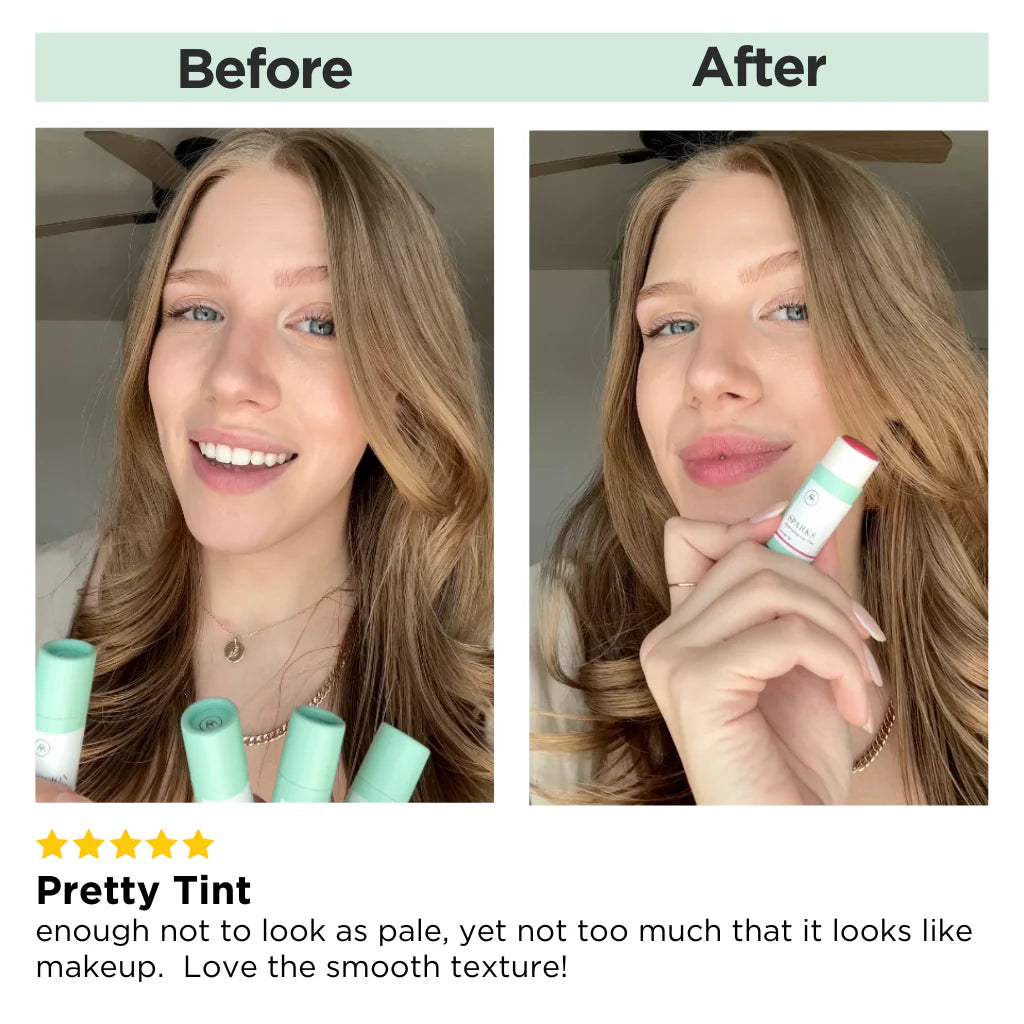This screenshot has height=1024, width=1024.
Task: Click the review line starting with enough
Action: coord(504,931)
